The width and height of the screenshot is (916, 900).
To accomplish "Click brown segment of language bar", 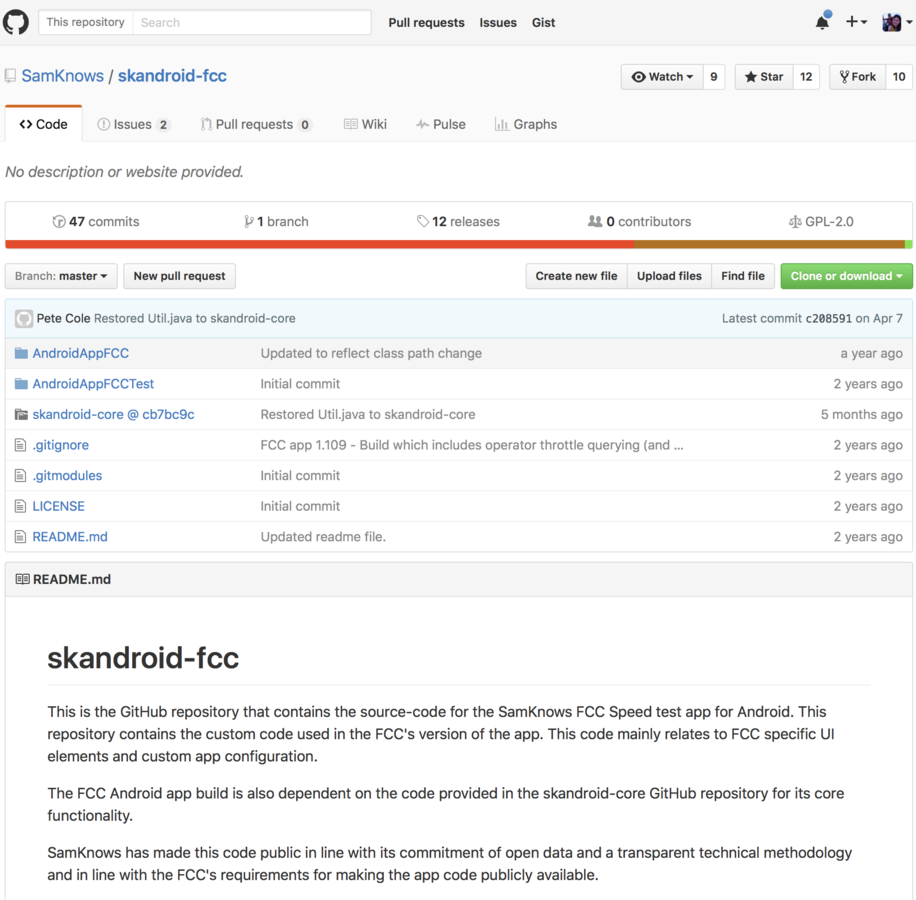I will [769, 244].
